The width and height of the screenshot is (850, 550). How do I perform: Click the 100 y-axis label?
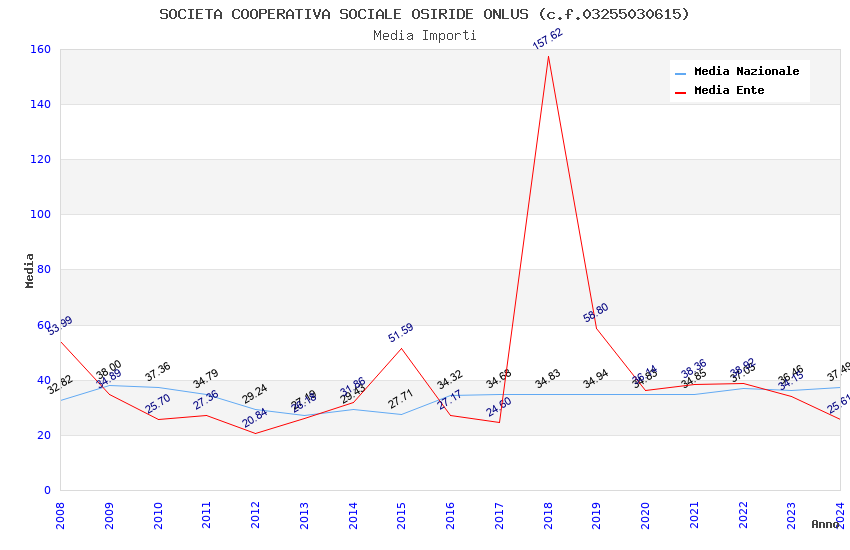click(40, 214)
